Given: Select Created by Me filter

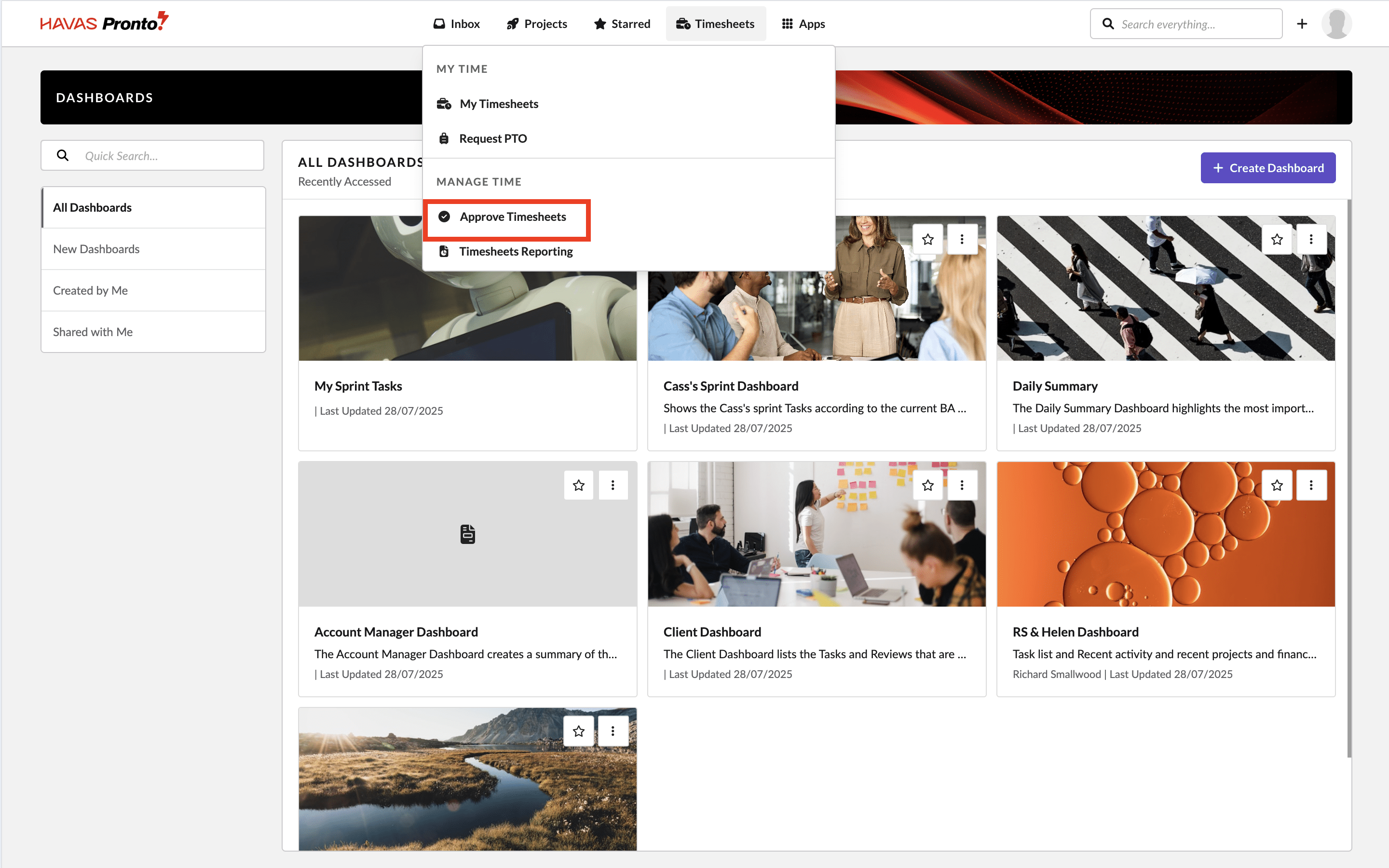Looking at the screenshot, I should point(153,290).
